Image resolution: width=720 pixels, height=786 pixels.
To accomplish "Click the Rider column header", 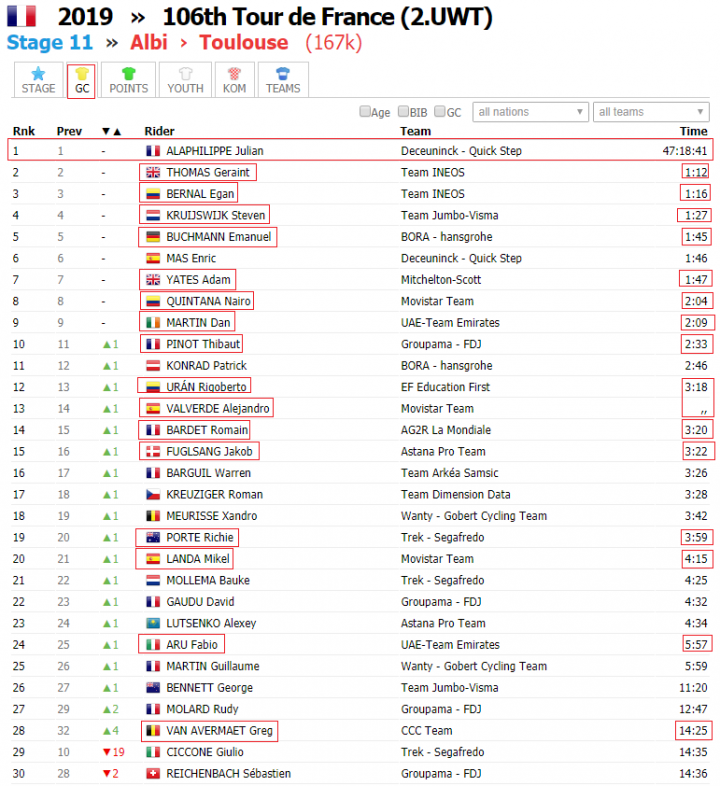I will pos(159,131).
